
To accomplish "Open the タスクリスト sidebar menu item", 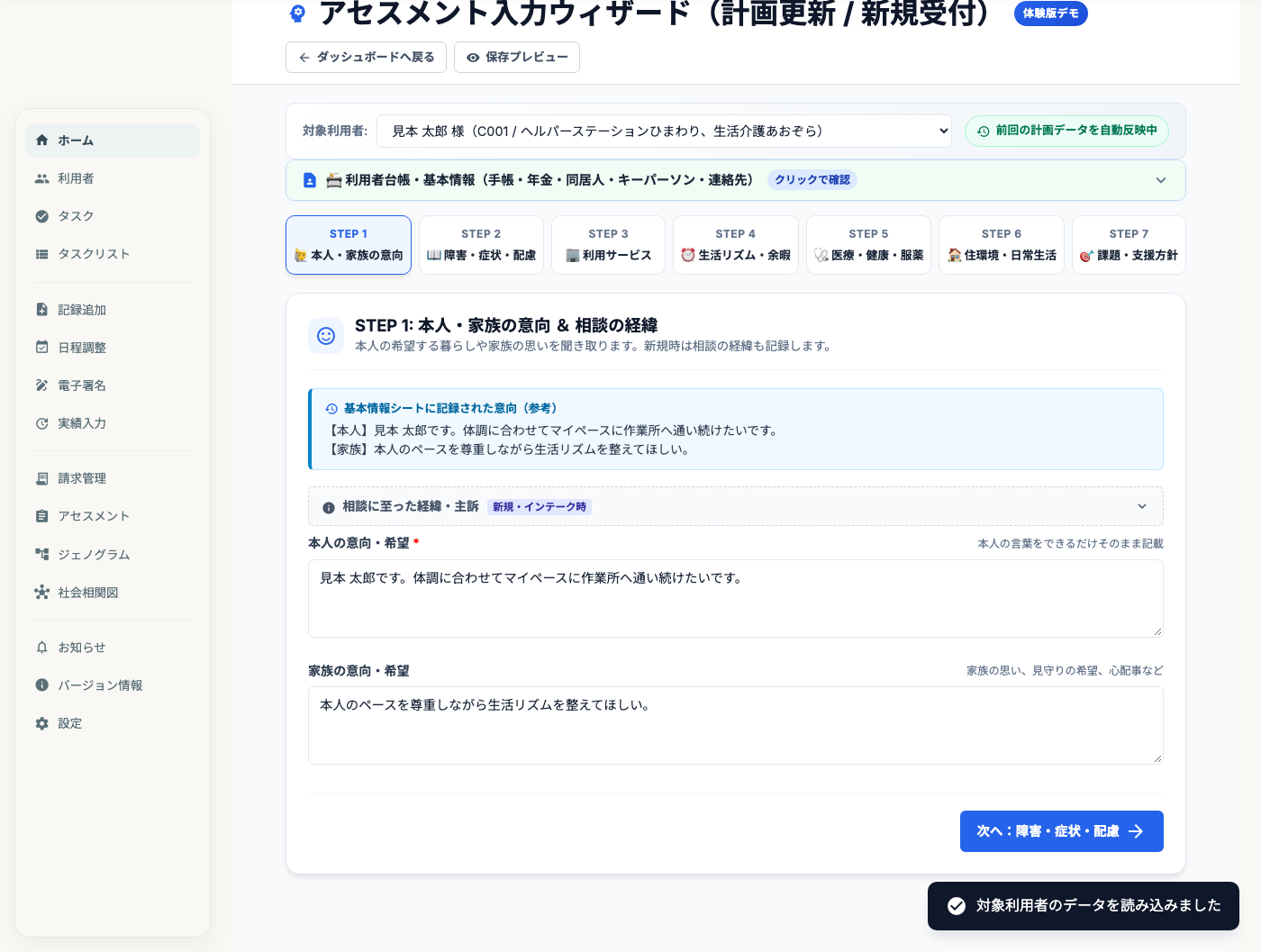I will 113,254.
